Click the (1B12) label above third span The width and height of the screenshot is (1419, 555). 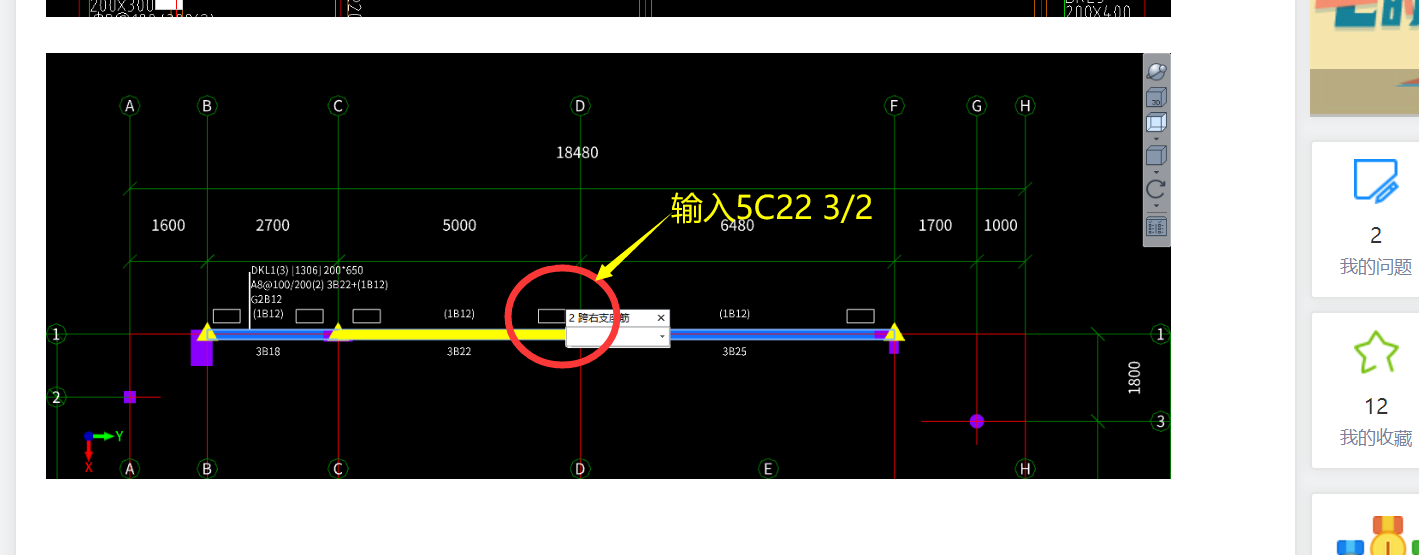pos(734,314)
